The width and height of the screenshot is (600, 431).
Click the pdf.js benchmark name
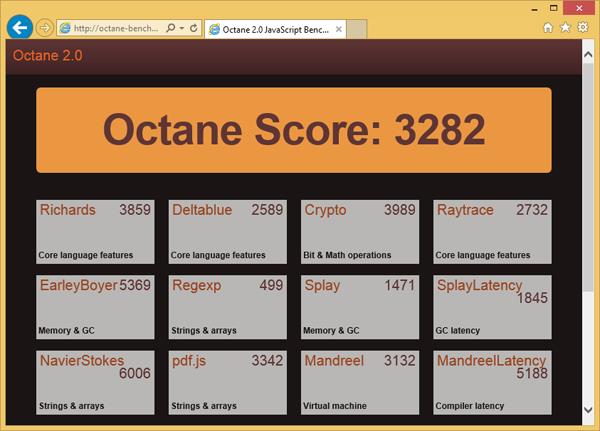pyautogui.click(x=189, y=361)
